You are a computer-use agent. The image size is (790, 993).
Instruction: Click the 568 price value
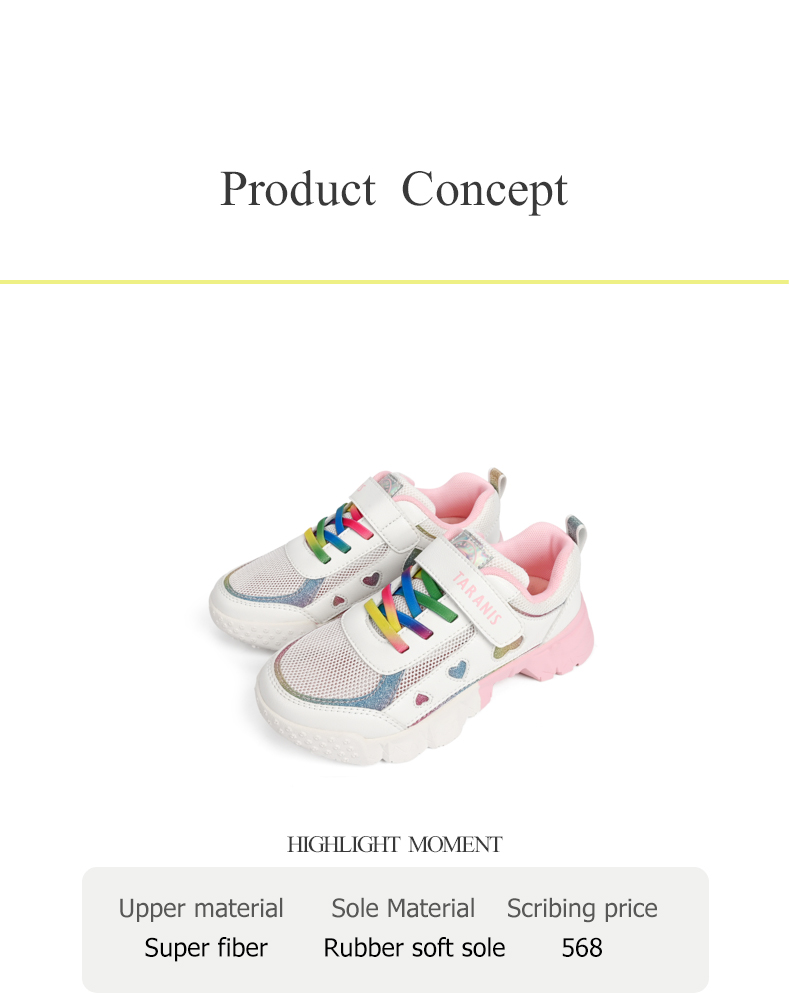click(x=582, y=947)
